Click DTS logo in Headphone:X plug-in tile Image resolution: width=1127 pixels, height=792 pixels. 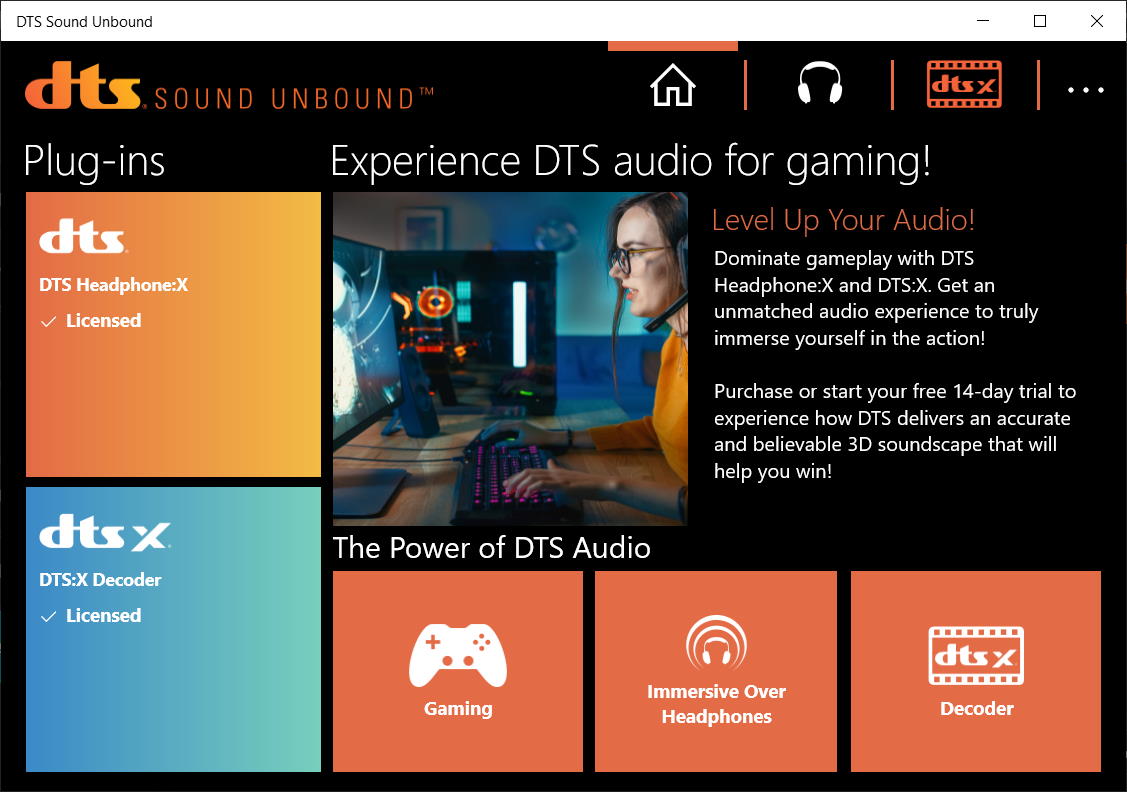pyautogui.click(x=83, y=240)
